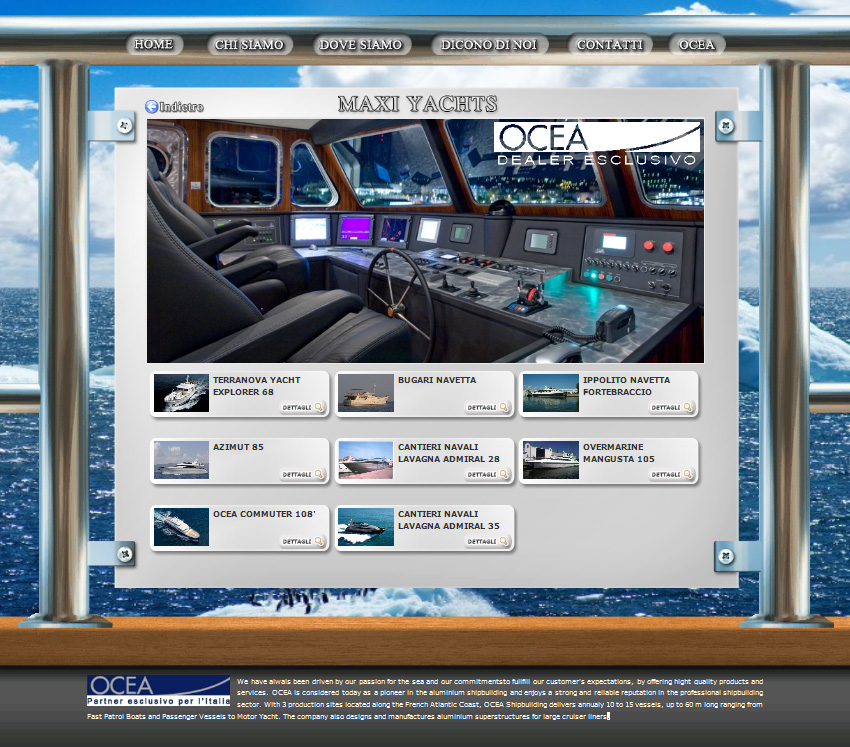Select the Azimut 85 title
Screen dimensions: 850x747
point(238,447)
